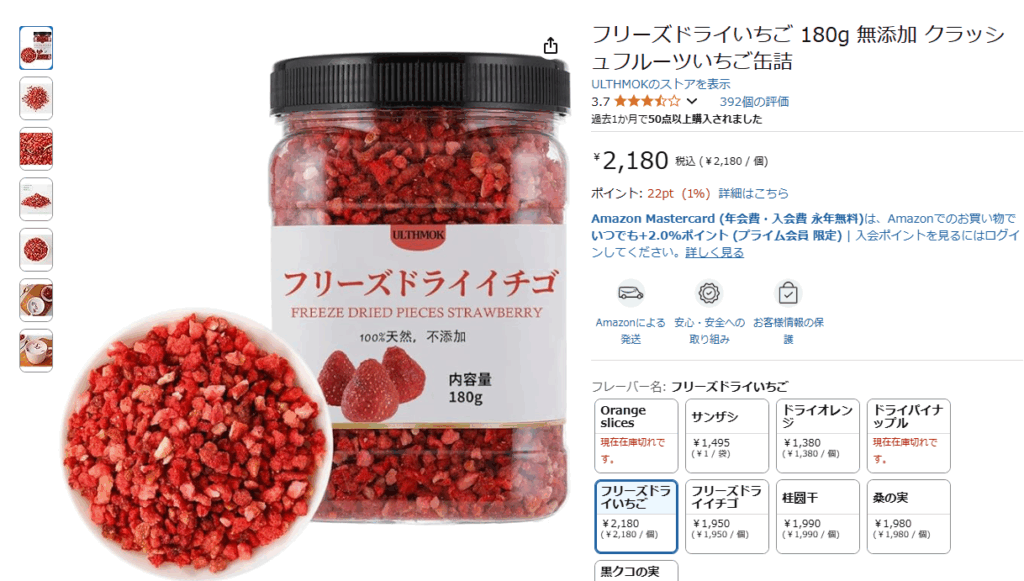Open the 392個の評価 reviews link
The width and height of the screenshot is (1024, 581).
coord(754,101)
